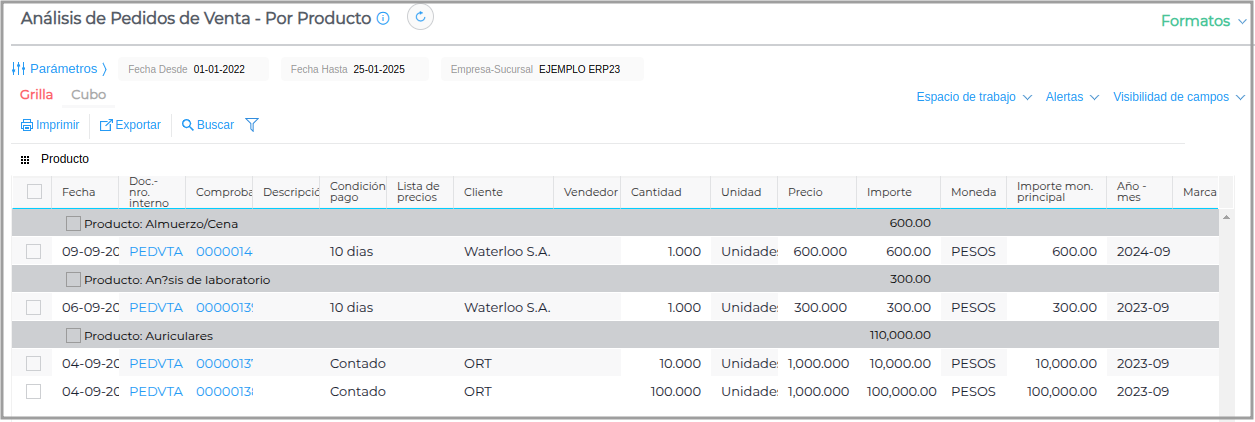Viewport: 1255px width, 422px height.
Task: Click the grouping grid icon beside Producto
Action: (25, 159)
